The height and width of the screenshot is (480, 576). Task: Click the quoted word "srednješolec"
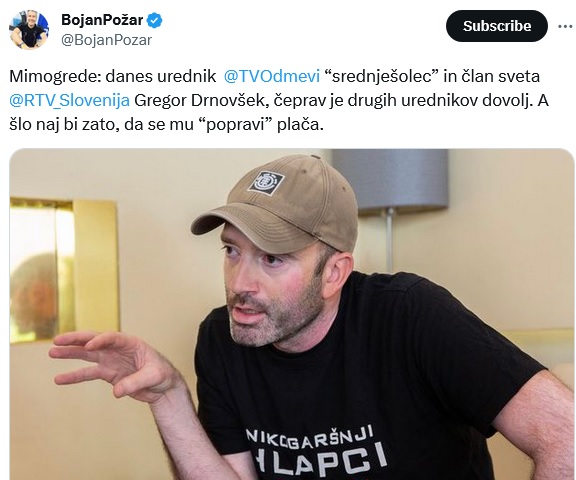tap(382, 76)
